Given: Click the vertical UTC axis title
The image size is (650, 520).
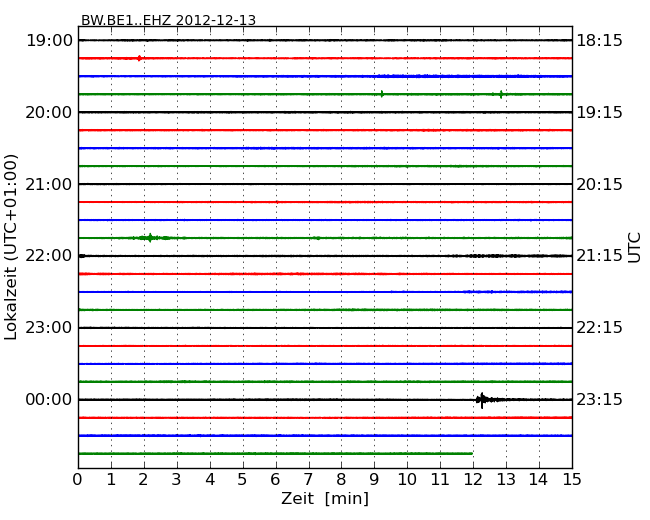Looking at the screenshot, I should 634,248.
